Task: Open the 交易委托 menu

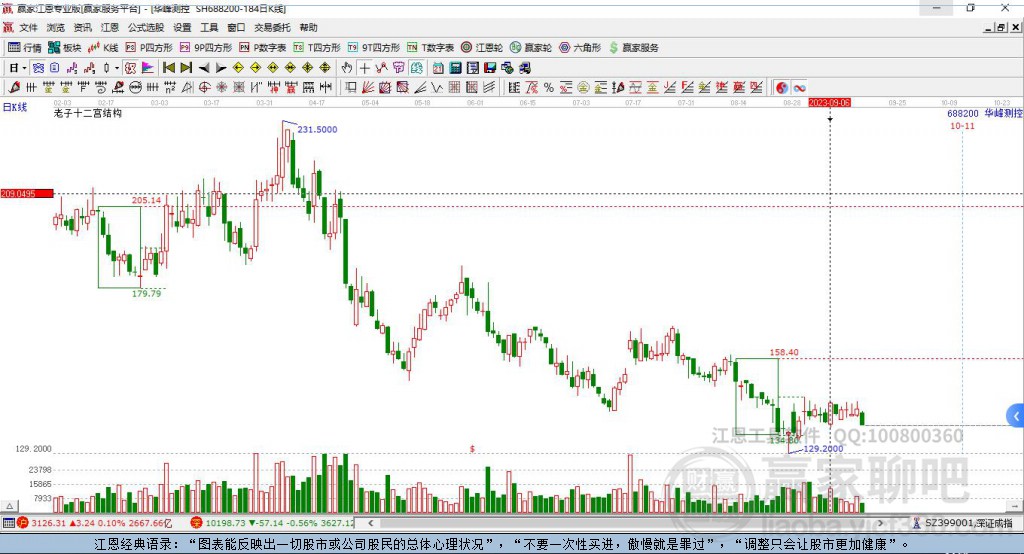Action: pos(272,27)
